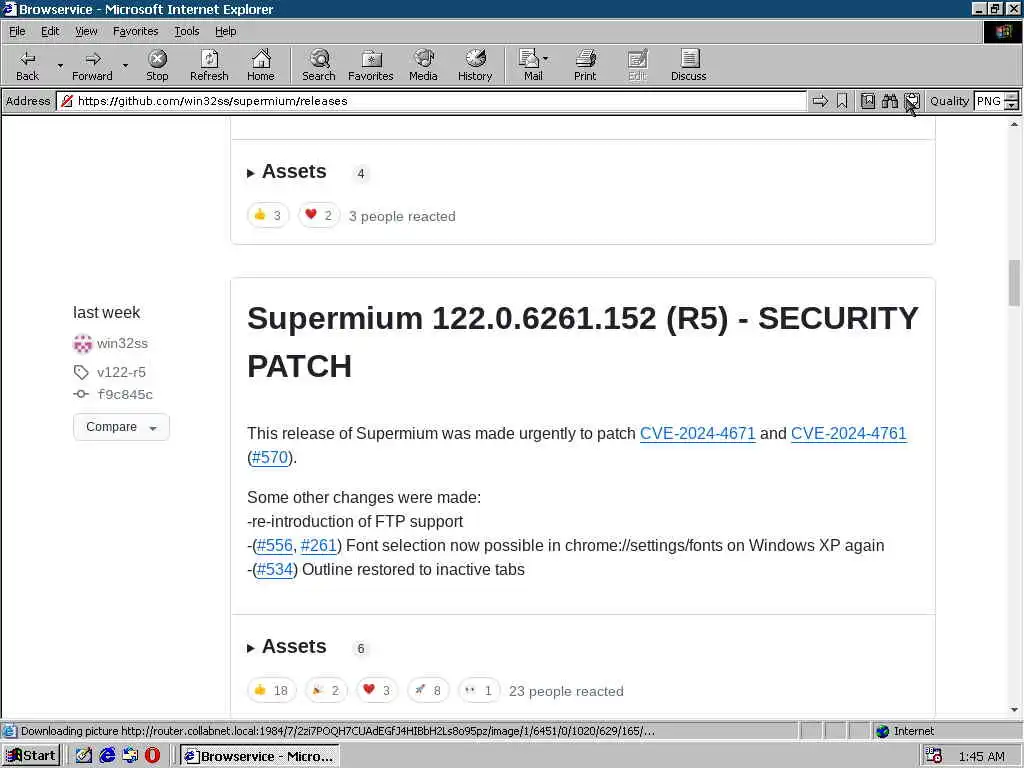Open the CVE-2024-4671 link
This screenshot has height=768, width=1024.
coord(697,434)
